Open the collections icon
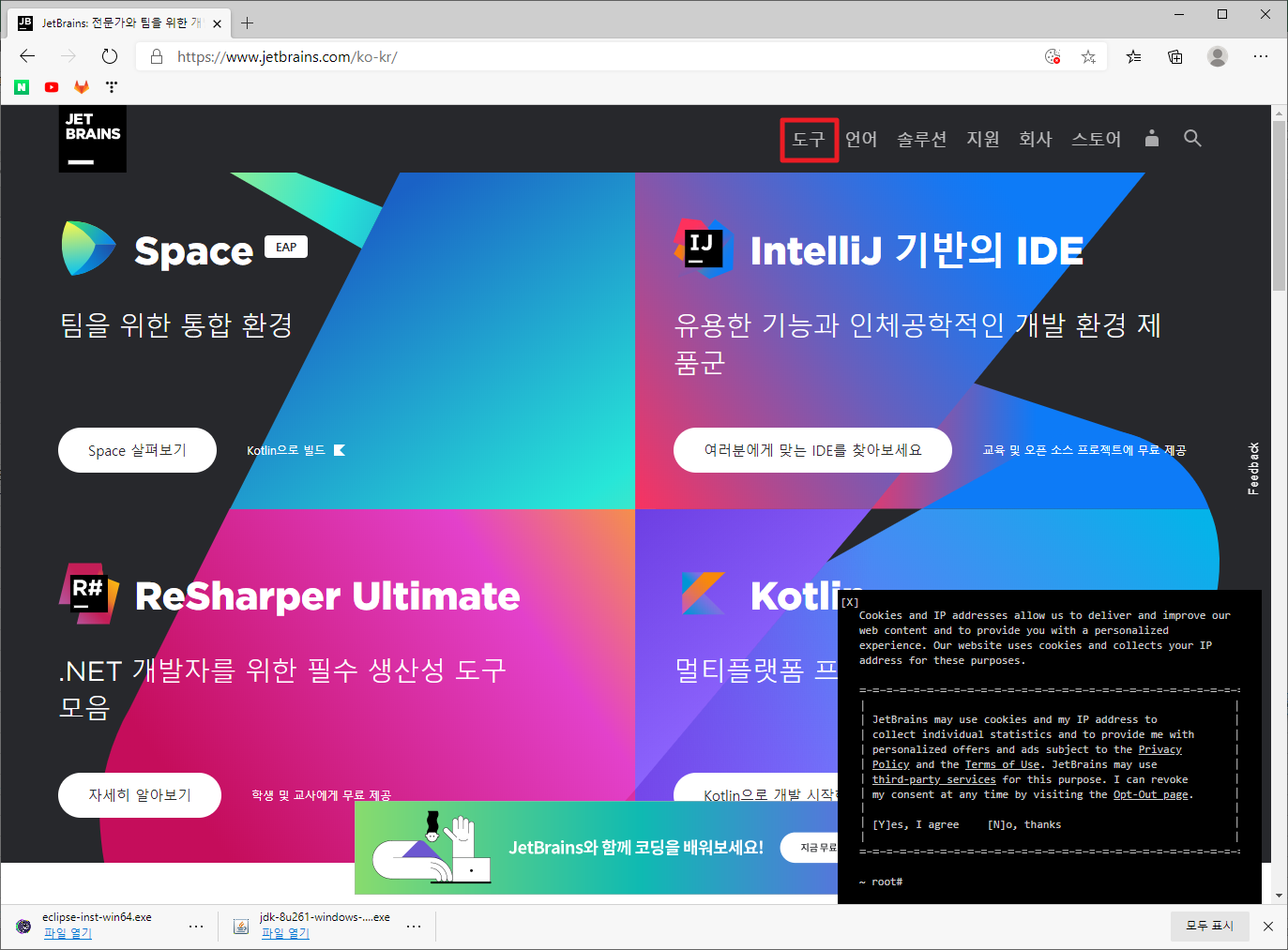Screen dimensions: 1288x950 pyautogui.click(x=1175, y=56)
